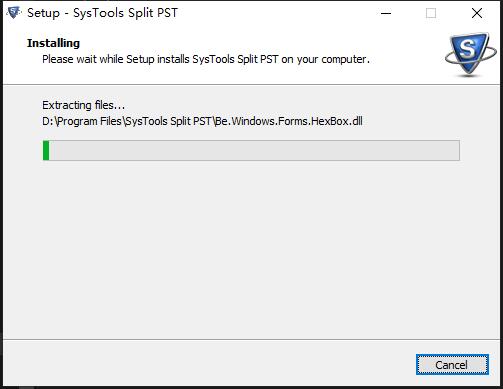This screenshot has height=389, width=503.
Task: Click the Be.Windows.Forms.HexBox.dll filename
Action: click(x=289, y=121)
